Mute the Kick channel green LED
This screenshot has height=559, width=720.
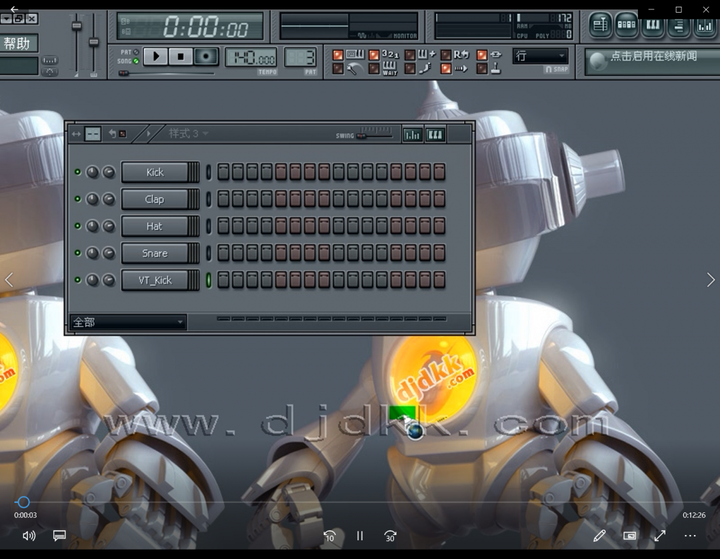(78, 172)
